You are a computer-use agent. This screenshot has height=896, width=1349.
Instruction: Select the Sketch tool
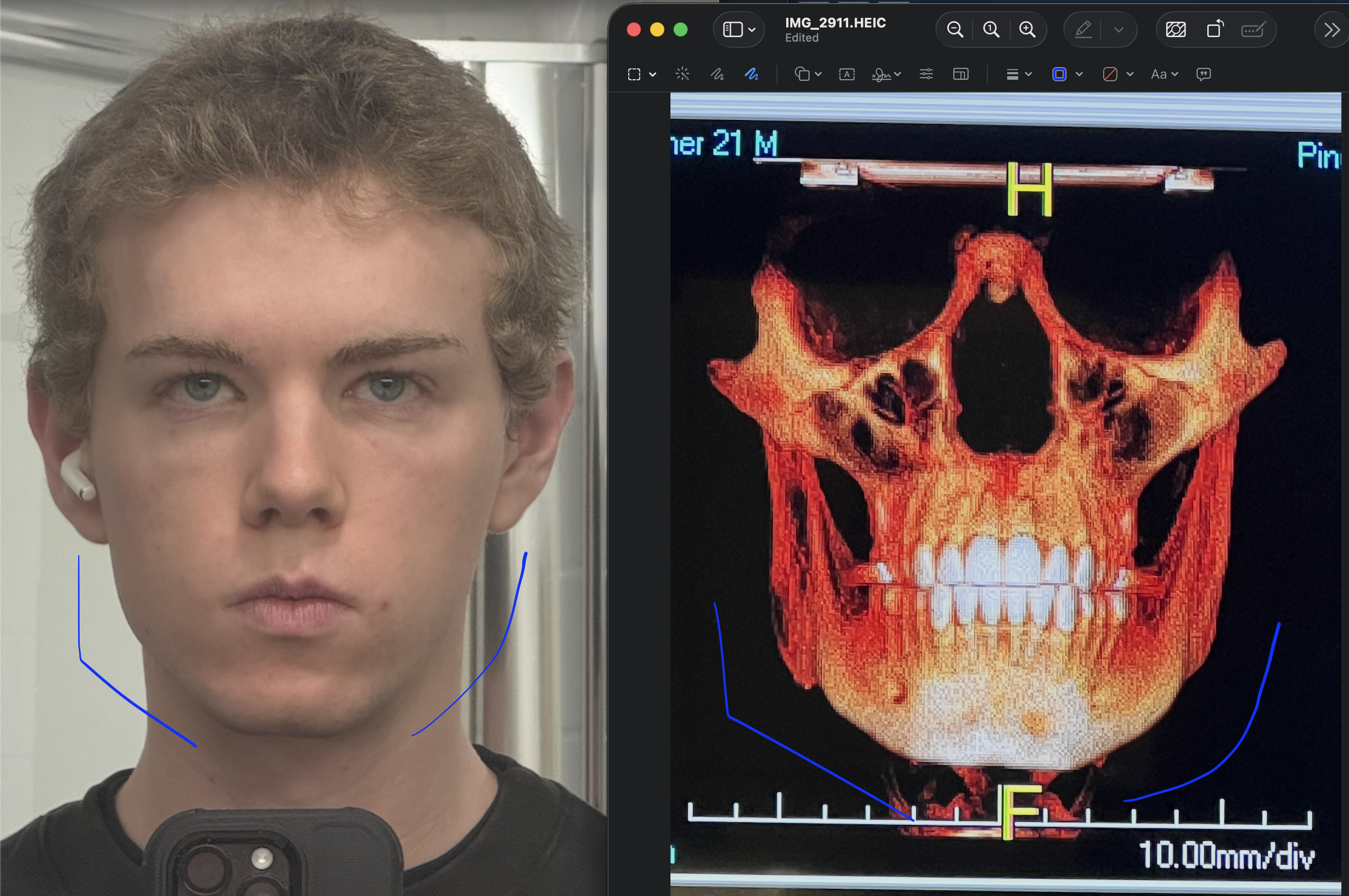point(717,74)
